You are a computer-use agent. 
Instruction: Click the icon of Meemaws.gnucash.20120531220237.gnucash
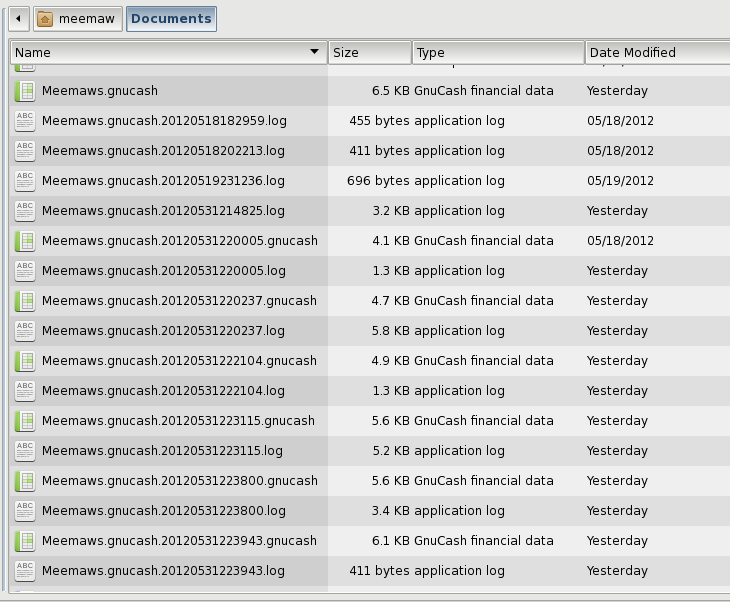tap(25, 301)
